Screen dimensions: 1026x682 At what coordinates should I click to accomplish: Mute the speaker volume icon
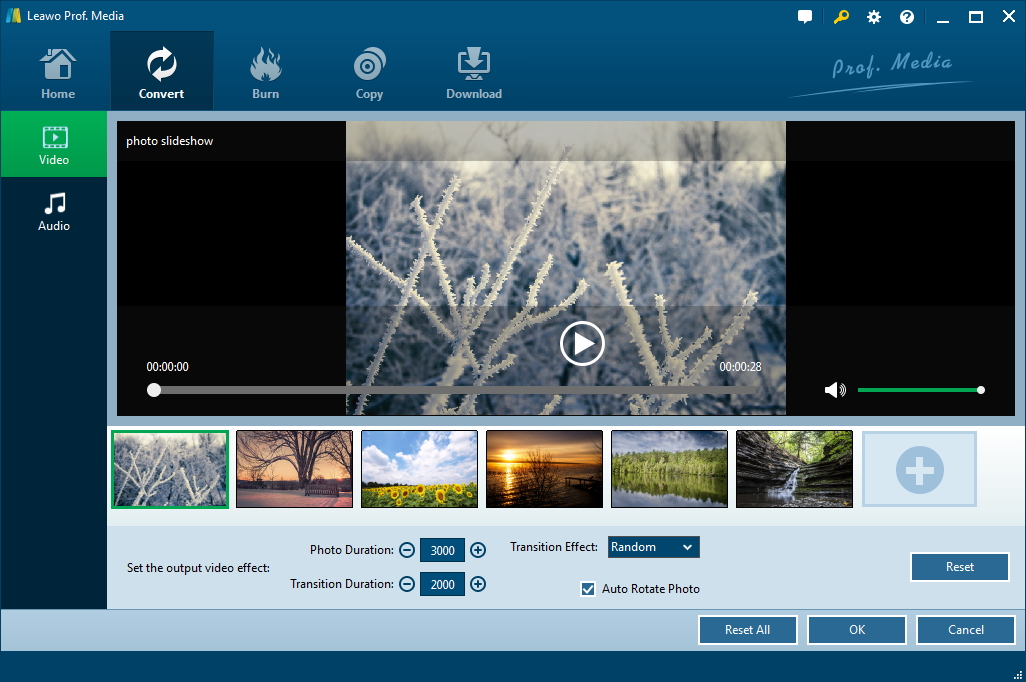(x=835, y=390)
